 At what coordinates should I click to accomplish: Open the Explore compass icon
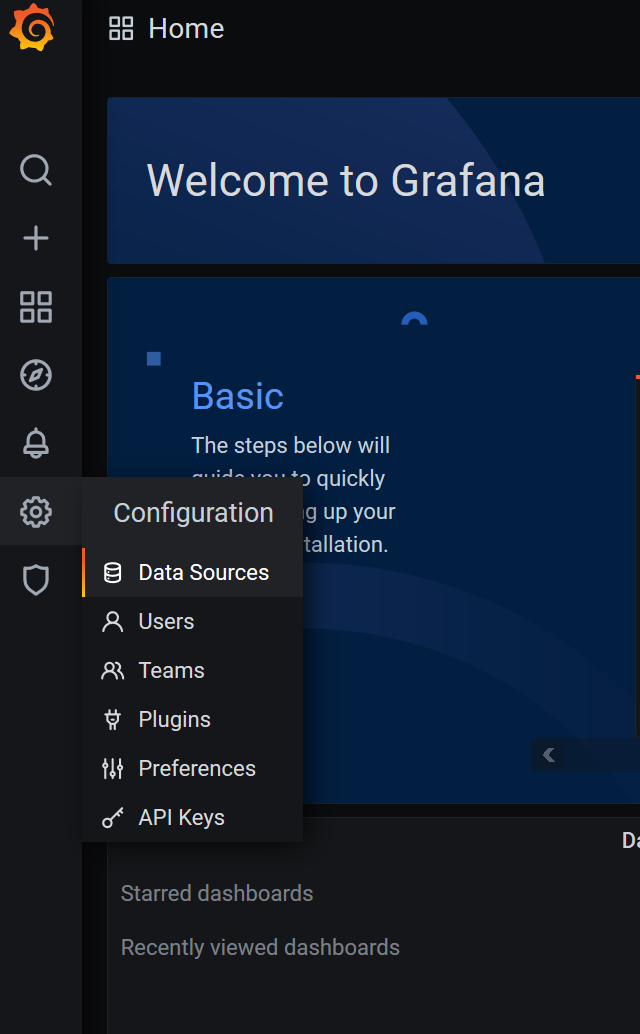click(36, 375)
